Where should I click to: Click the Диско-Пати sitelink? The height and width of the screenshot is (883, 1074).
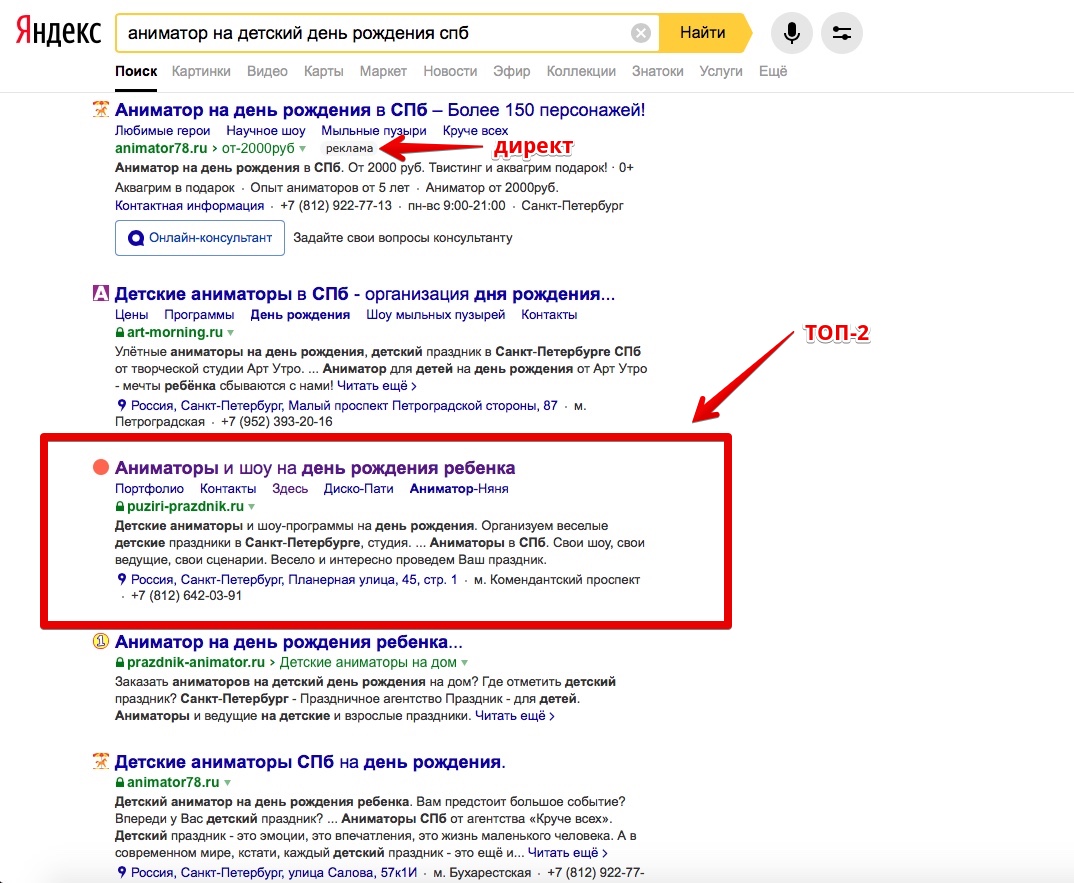(x=358, y=489)
